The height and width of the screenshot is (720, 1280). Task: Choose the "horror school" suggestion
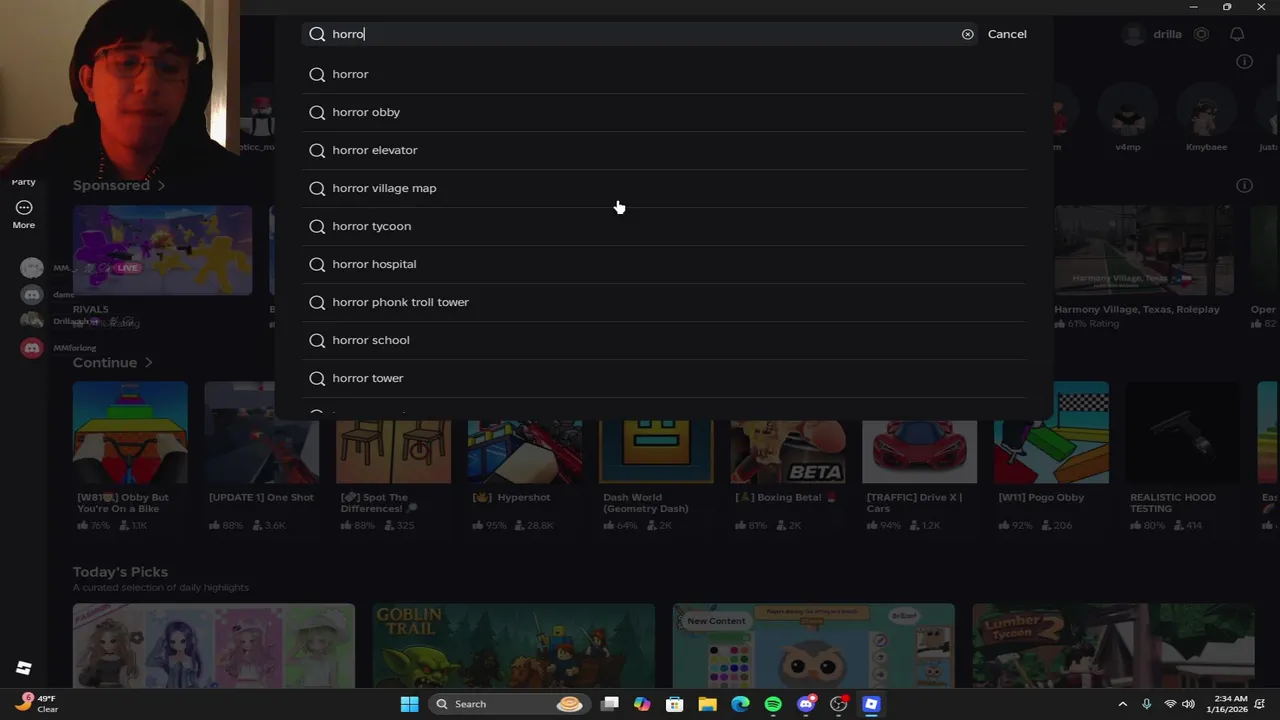click(x=664, y=340)
